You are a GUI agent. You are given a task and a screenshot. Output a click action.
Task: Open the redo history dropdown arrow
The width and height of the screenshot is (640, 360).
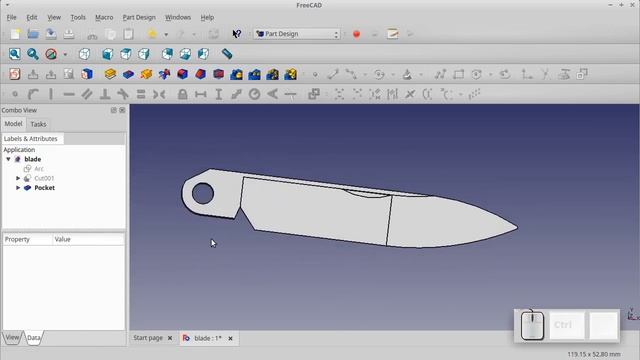[194, 34]
